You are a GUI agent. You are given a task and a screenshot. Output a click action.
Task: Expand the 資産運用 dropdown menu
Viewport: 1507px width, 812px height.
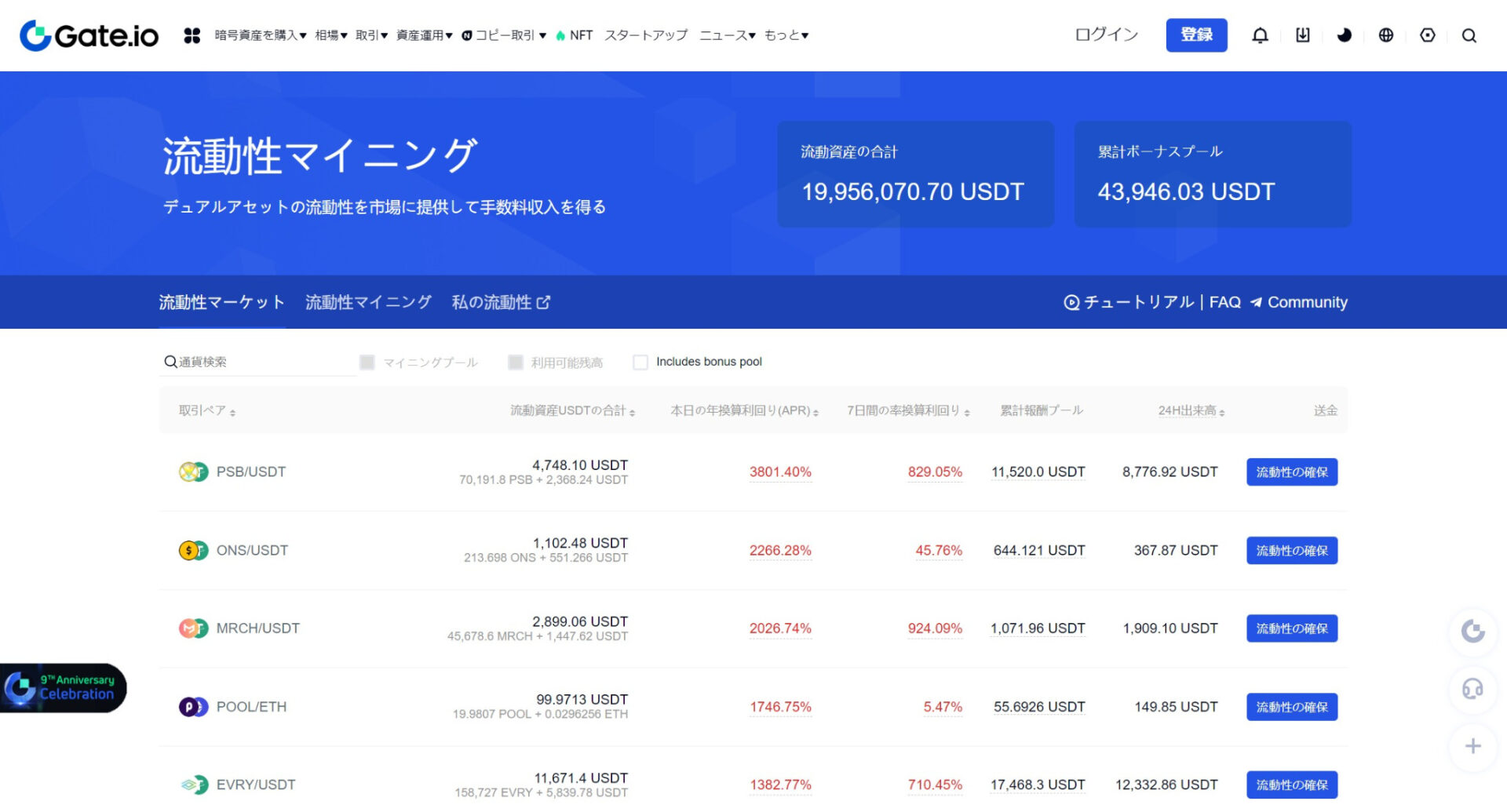[425, 35]
